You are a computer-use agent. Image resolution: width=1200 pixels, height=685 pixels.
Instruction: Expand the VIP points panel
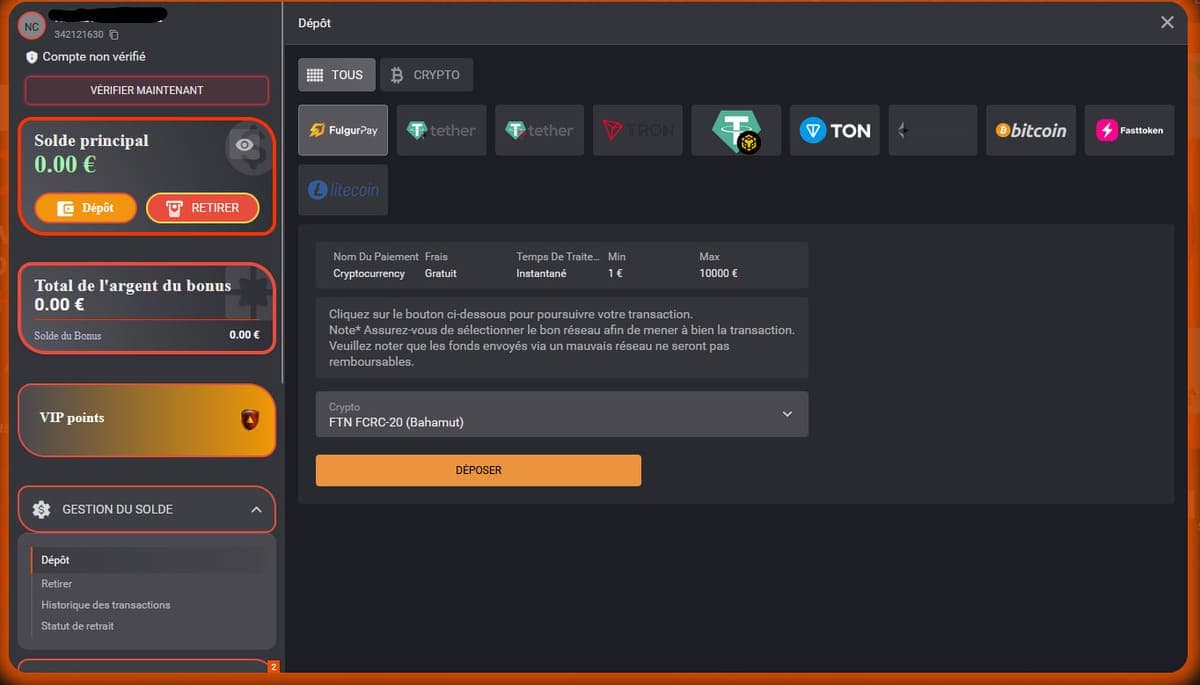(x=147, y=419)
